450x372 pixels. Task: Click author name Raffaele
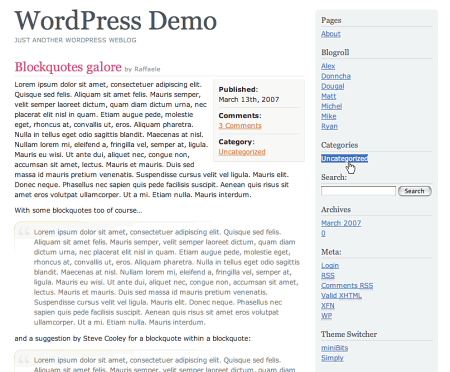pos(147,69)
